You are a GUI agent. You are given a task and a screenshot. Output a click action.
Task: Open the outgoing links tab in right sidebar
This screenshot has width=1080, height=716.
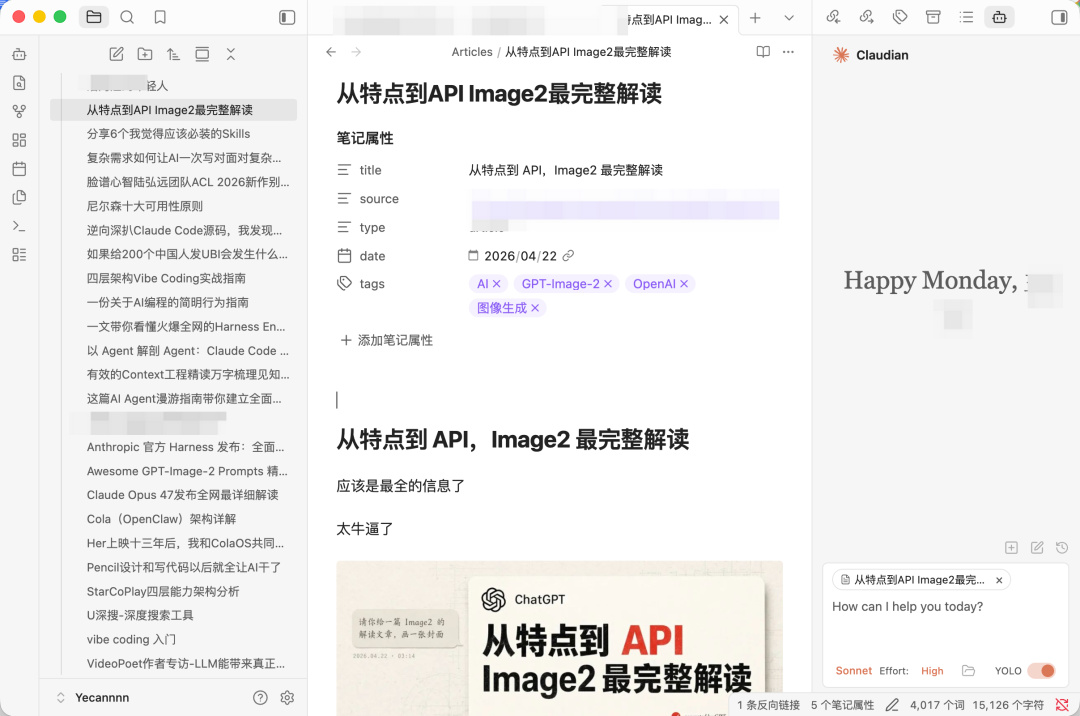[866, 17]
